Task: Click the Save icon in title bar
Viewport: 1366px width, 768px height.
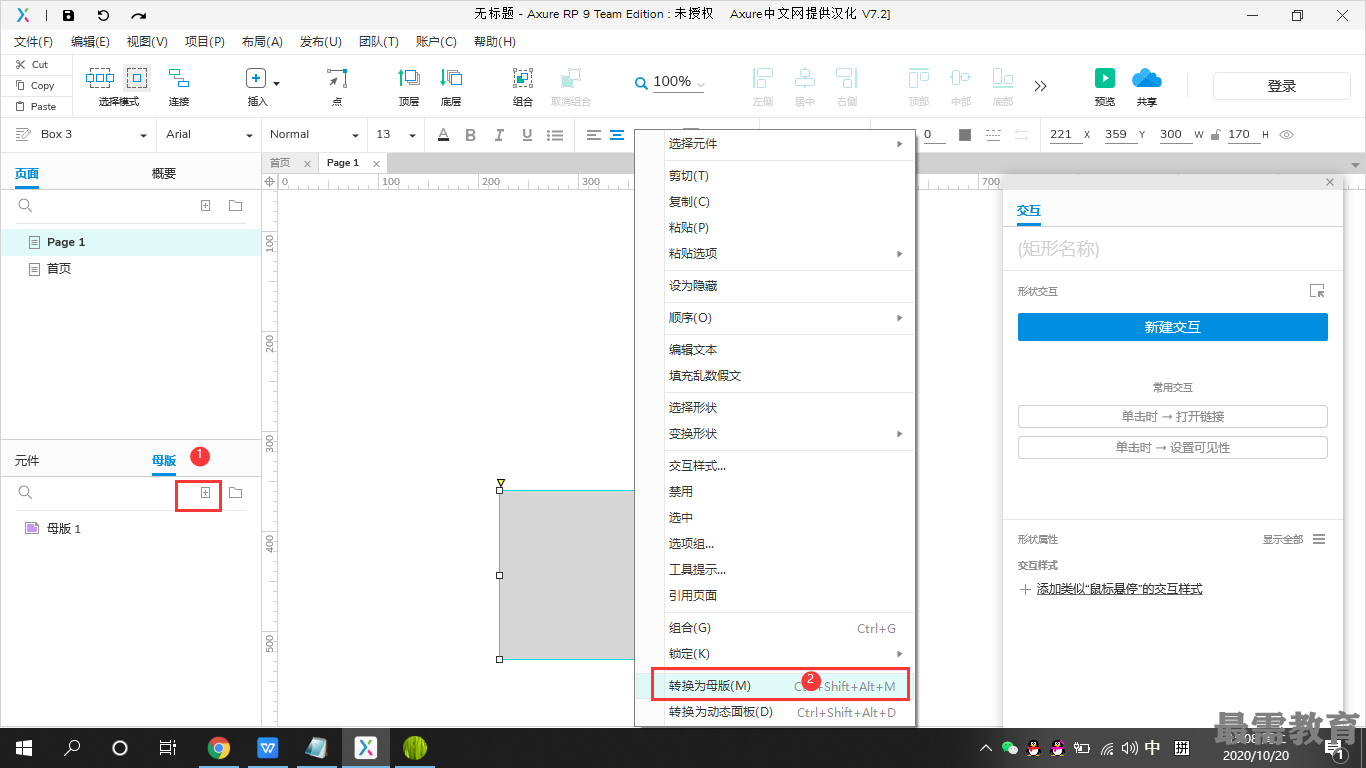Action: (68, 15)
